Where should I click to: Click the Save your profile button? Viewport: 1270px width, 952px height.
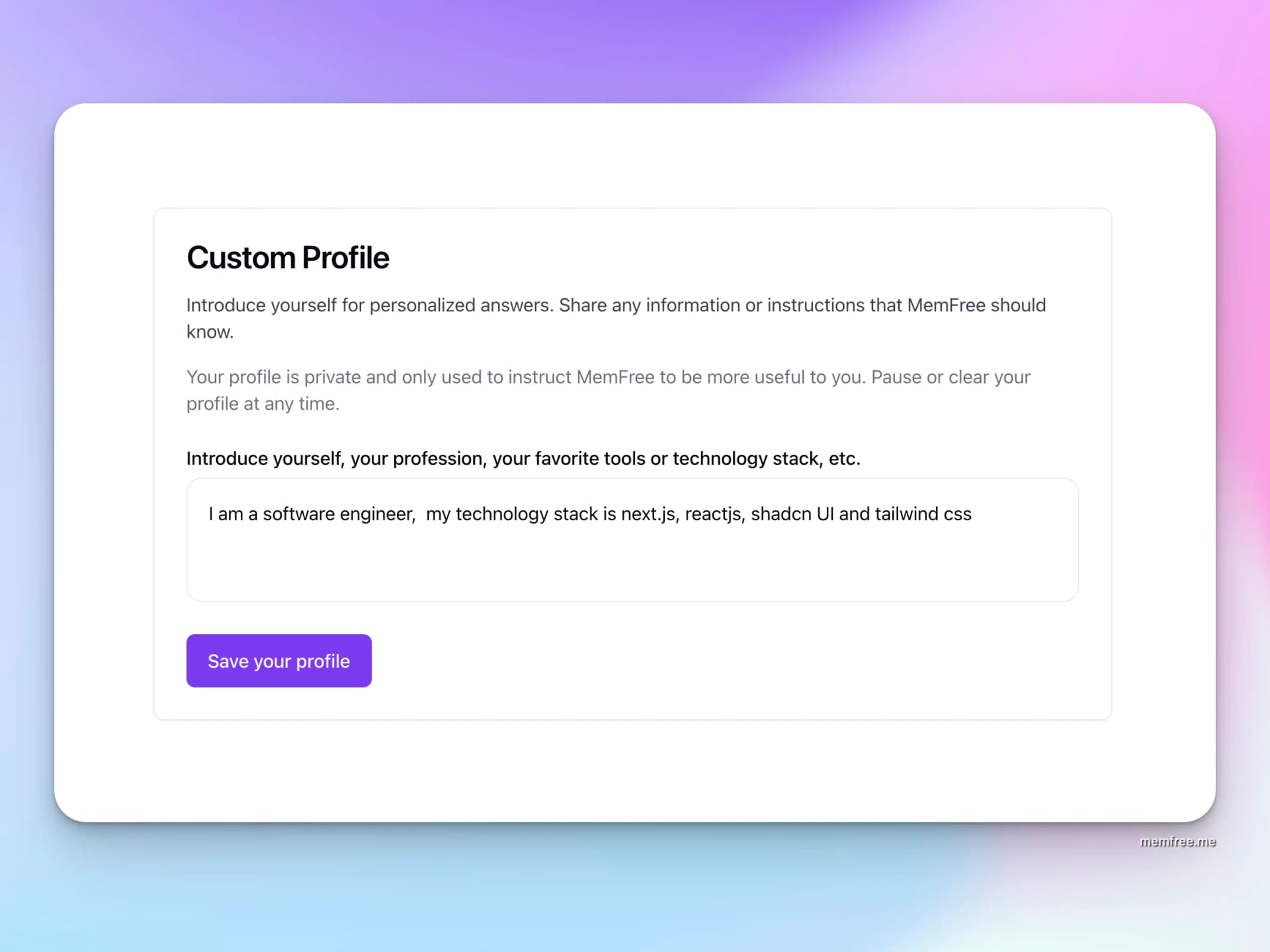pyautogui.click(x=278, y=660)
